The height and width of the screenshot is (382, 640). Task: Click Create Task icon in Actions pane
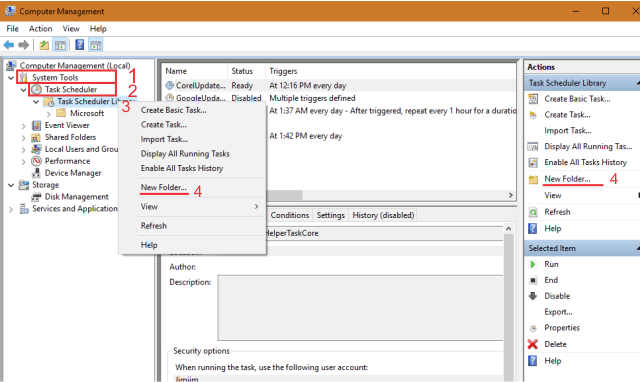coord(533,115)
